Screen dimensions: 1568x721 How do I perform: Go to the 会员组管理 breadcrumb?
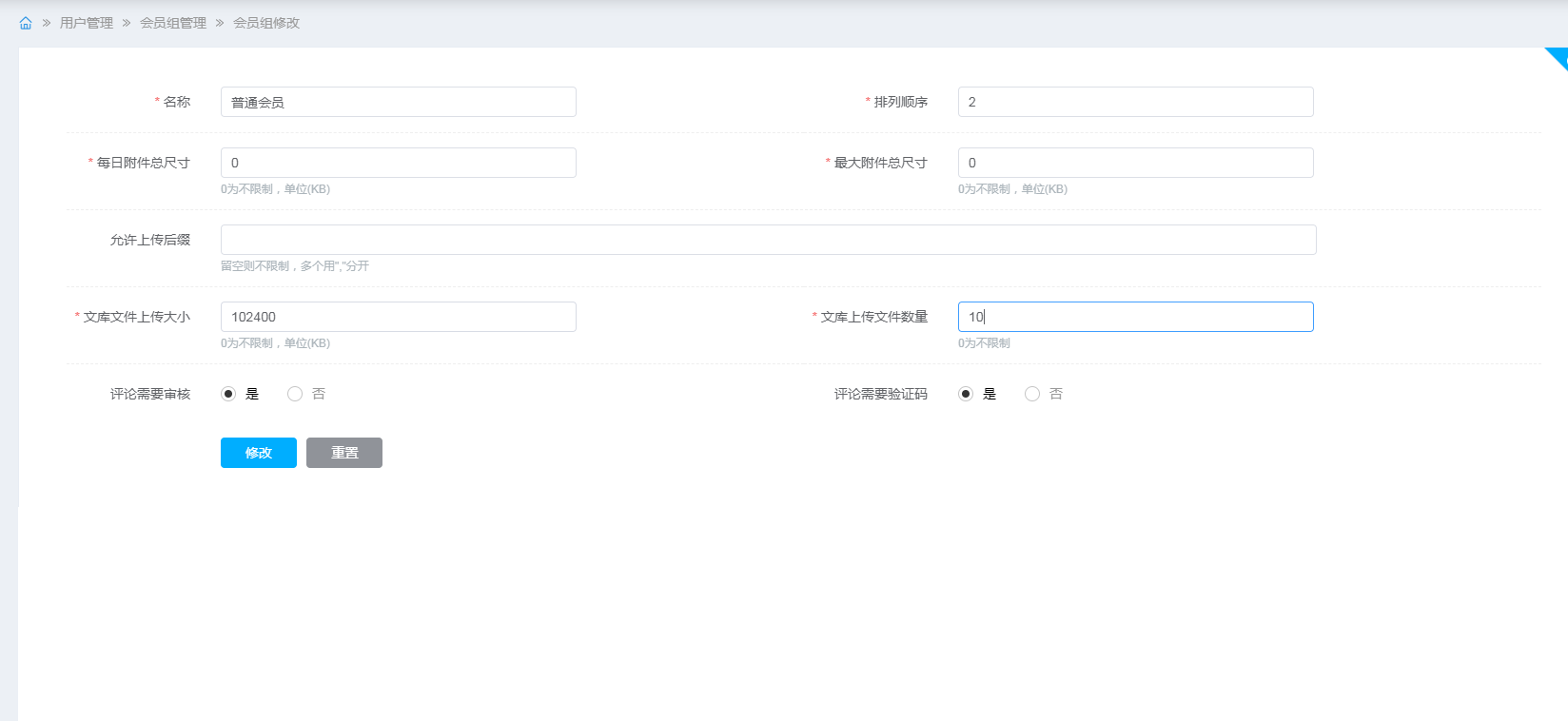tap(173, 23)
